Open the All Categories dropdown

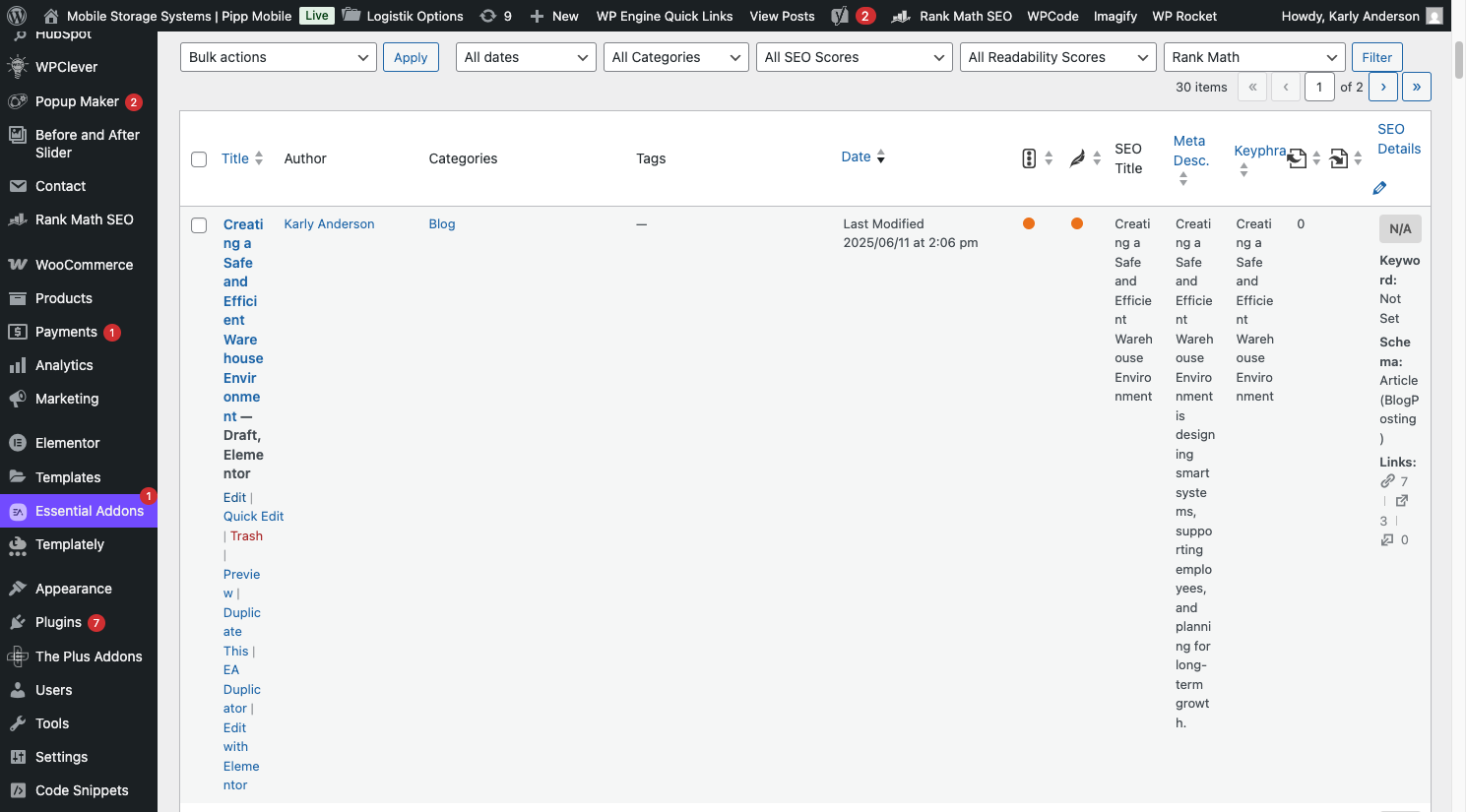coord(676,57)
